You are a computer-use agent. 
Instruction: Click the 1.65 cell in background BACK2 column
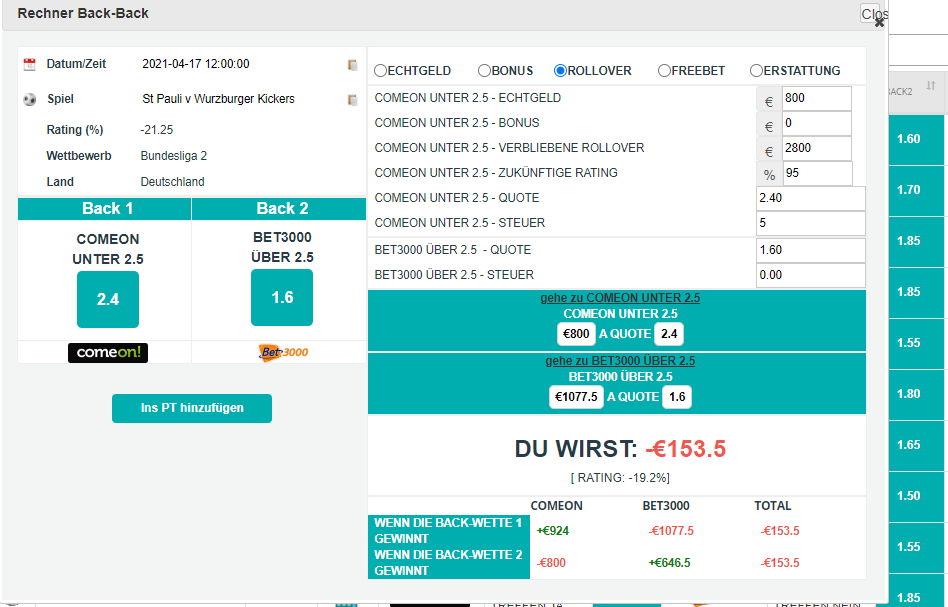pyautogui.click(x=916, y=445)
